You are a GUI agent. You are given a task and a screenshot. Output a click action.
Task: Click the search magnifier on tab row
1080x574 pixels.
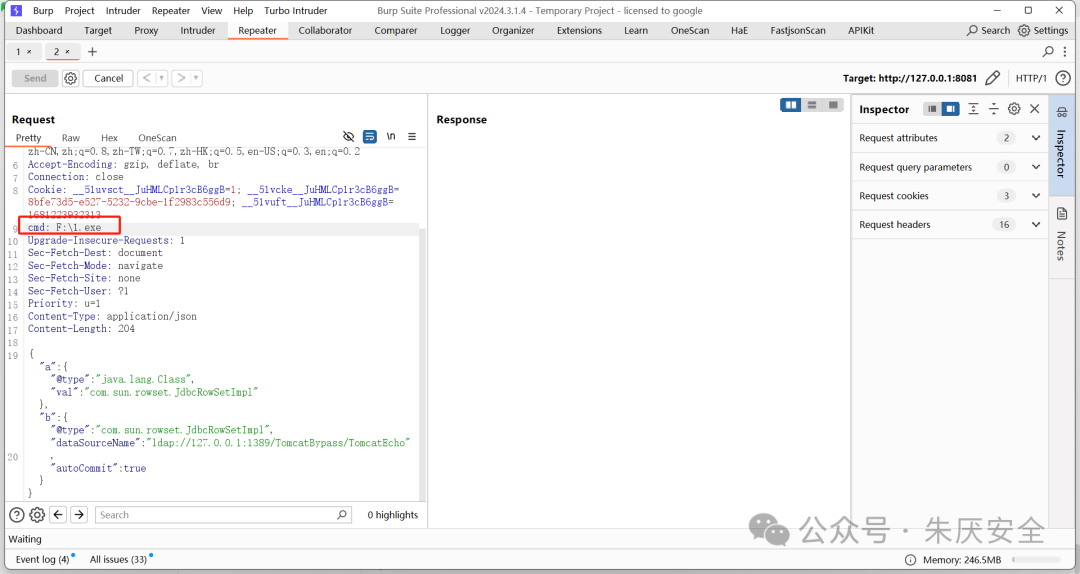(x=1048, y=52)
